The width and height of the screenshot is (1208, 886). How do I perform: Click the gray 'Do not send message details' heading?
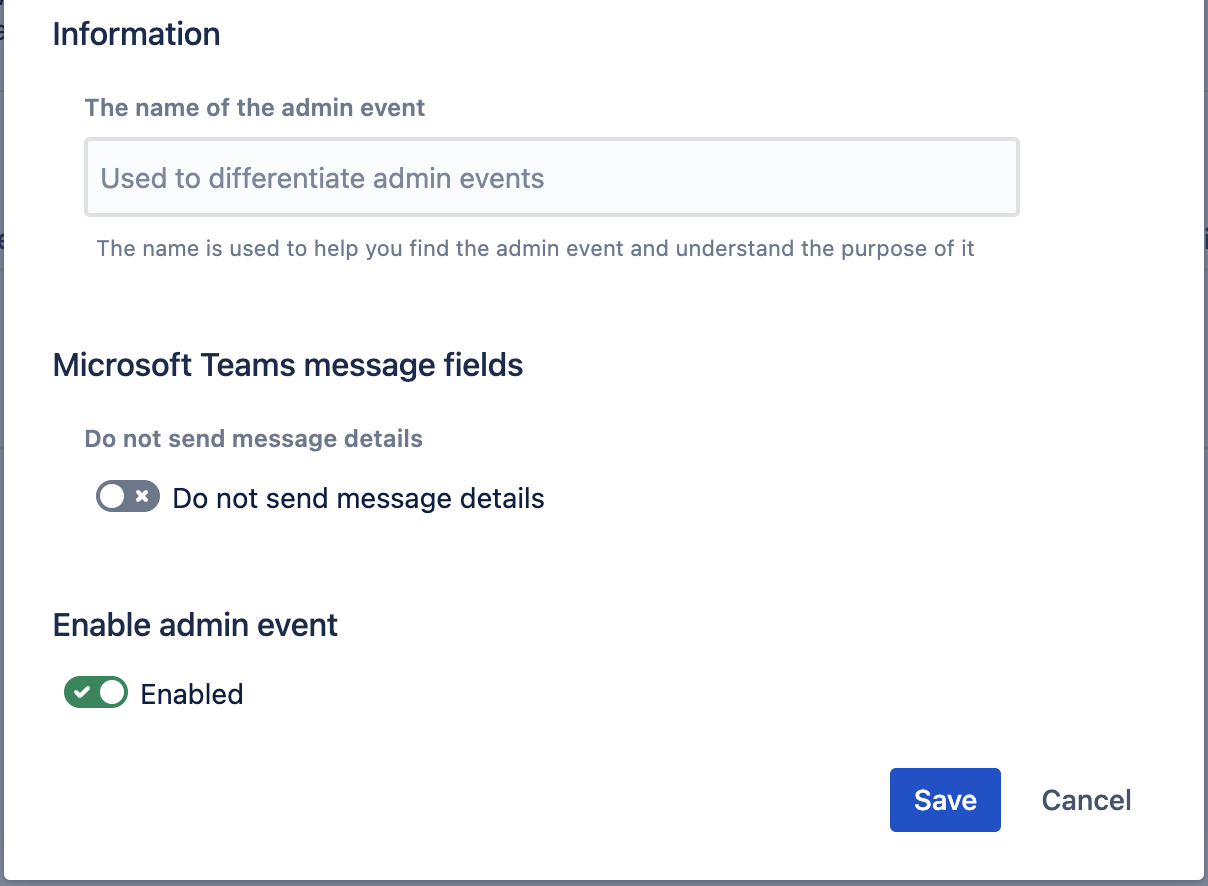pos(253,439)
